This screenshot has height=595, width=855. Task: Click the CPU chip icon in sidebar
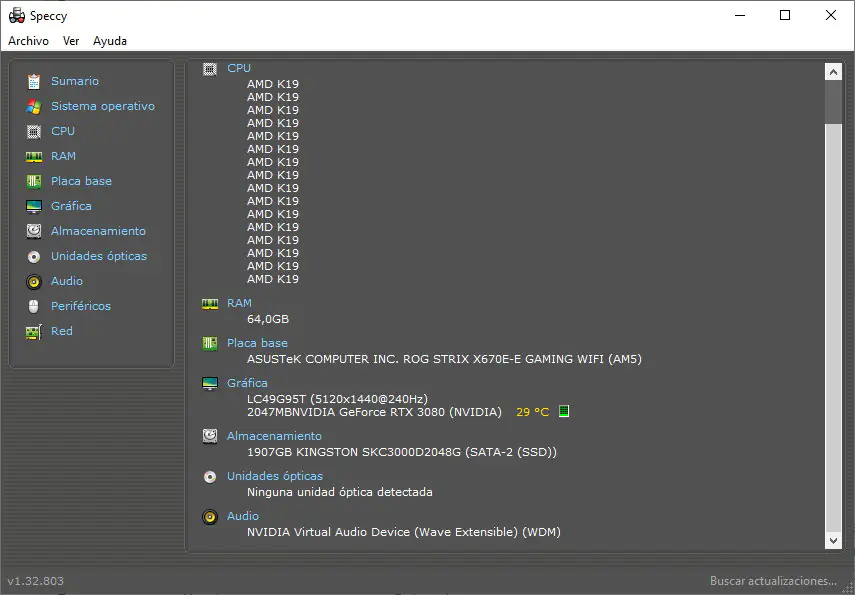click(34, 131)
